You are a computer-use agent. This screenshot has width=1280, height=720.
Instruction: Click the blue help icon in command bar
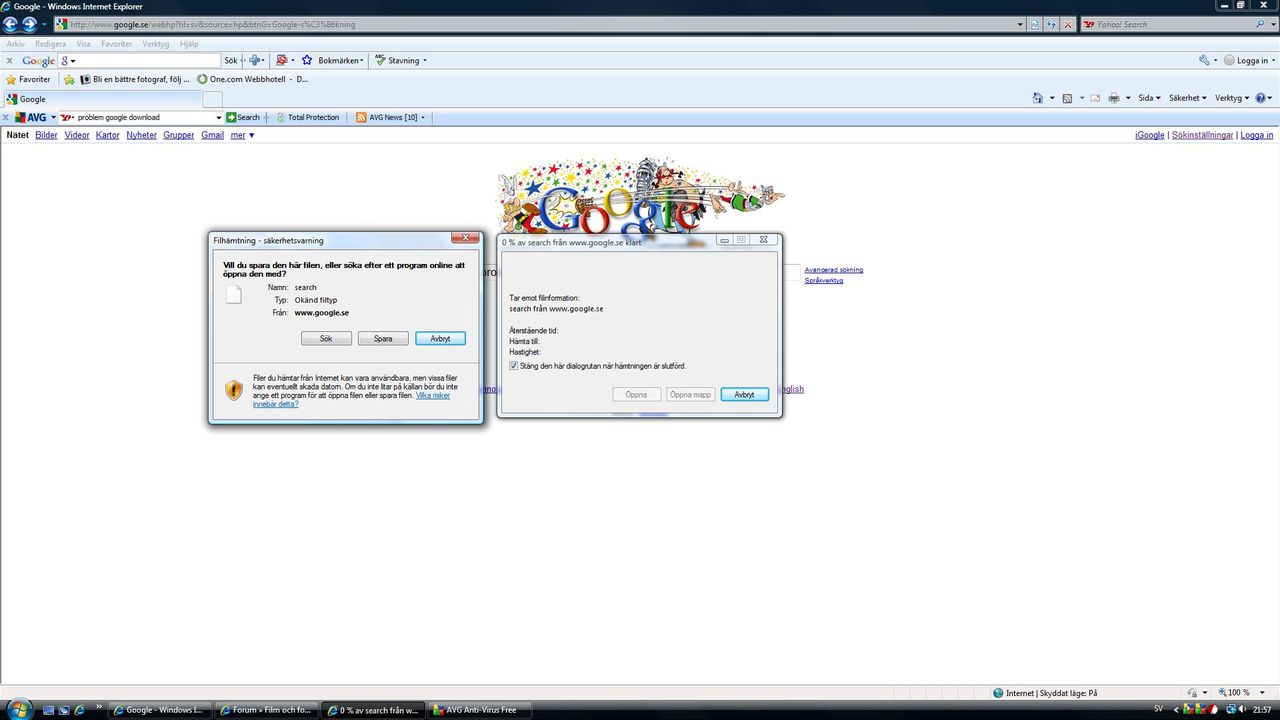pos(1260,98)
